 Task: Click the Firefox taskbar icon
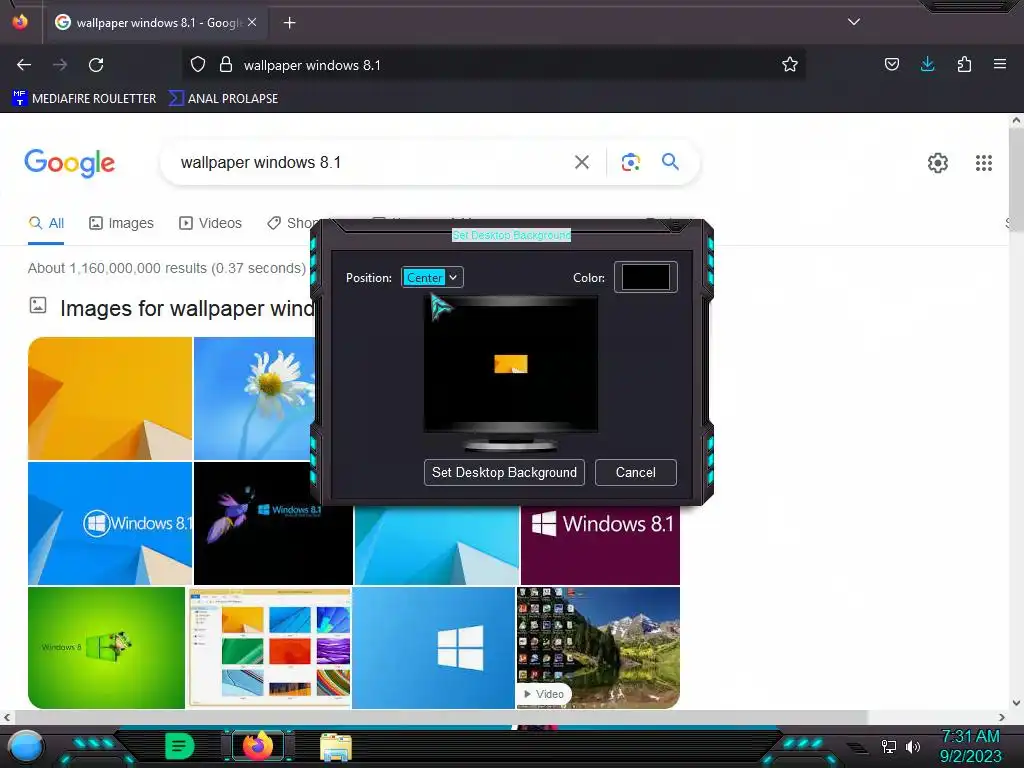point(258,746)
